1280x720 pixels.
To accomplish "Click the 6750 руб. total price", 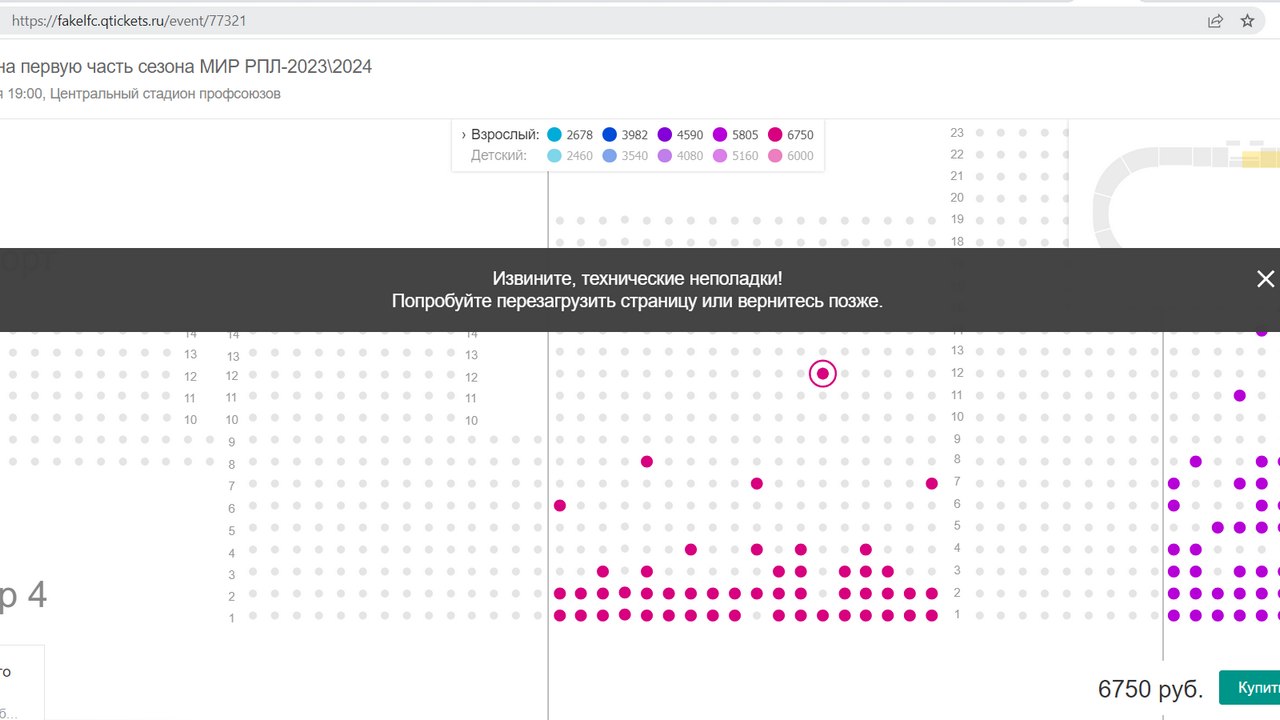I will [1150, 689].
